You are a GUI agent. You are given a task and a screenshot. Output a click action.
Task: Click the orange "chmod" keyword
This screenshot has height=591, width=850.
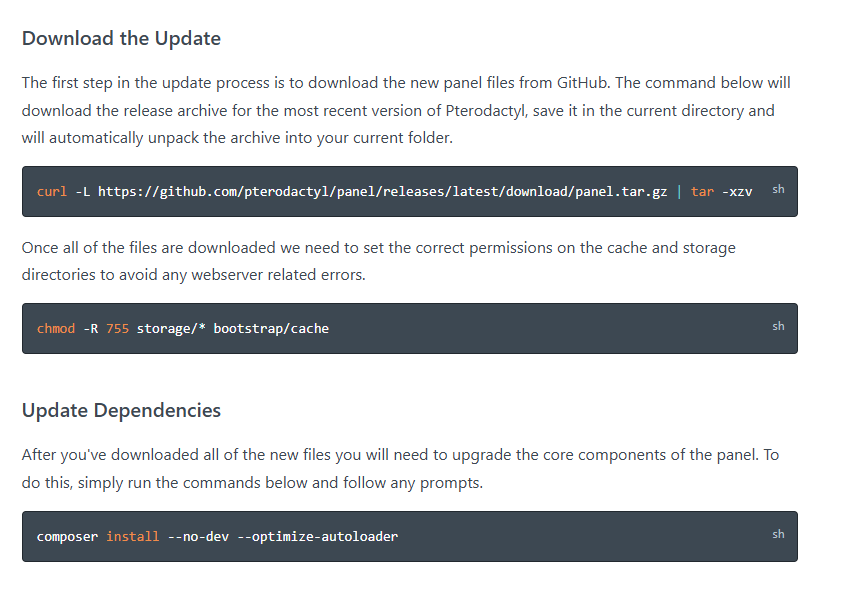(56, 329)
